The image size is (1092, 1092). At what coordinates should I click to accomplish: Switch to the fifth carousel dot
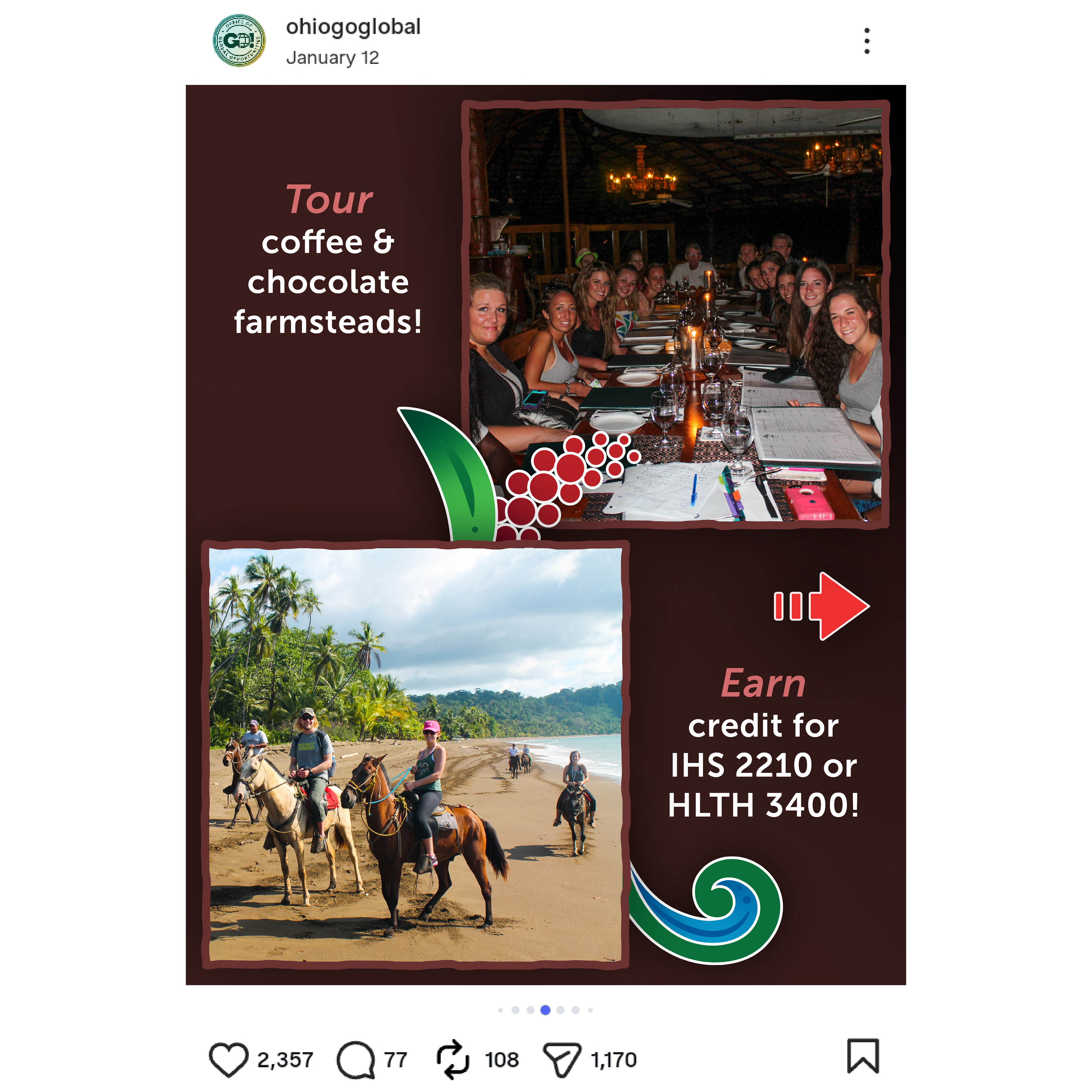point(560,1010)
